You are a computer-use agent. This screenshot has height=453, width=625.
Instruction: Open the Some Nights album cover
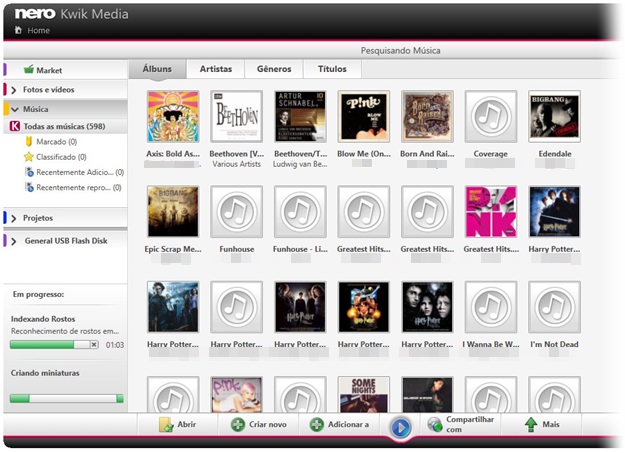364,394
